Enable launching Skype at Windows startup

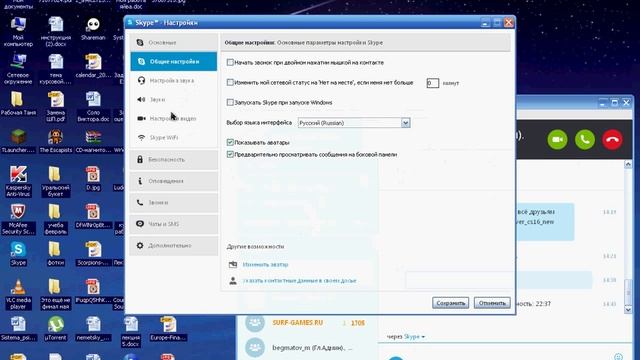click(x=230, y=102)
